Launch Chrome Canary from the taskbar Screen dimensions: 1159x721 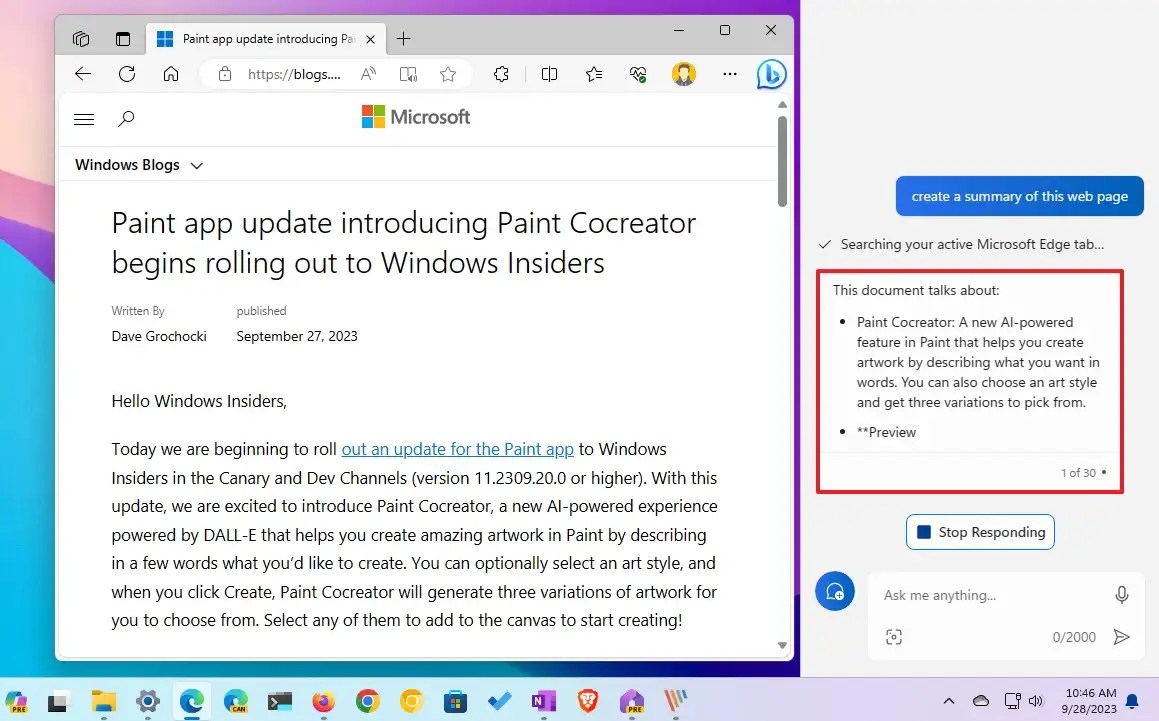(x=412, y=701)
